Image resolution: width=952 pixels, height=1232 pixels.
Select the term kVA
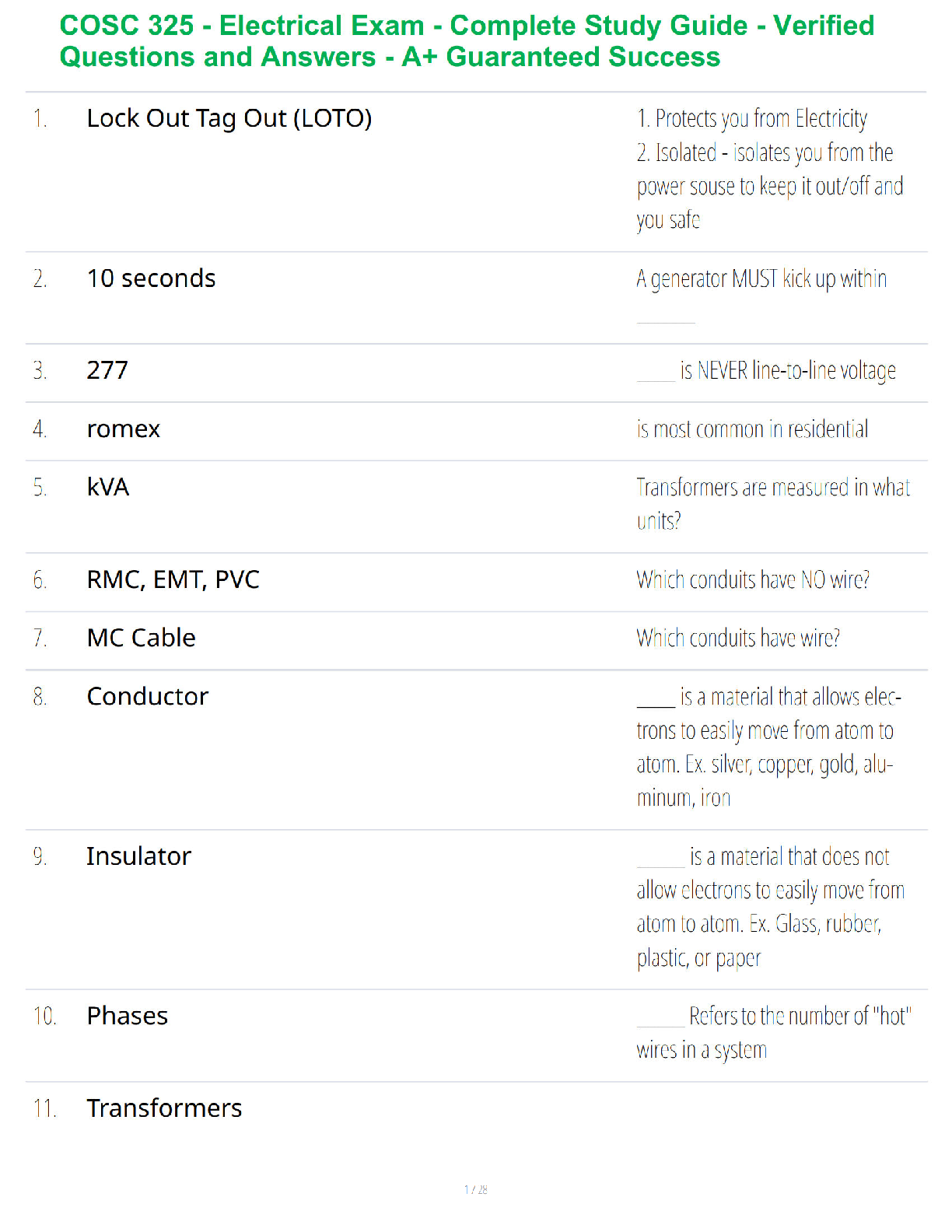click(108, 487)
